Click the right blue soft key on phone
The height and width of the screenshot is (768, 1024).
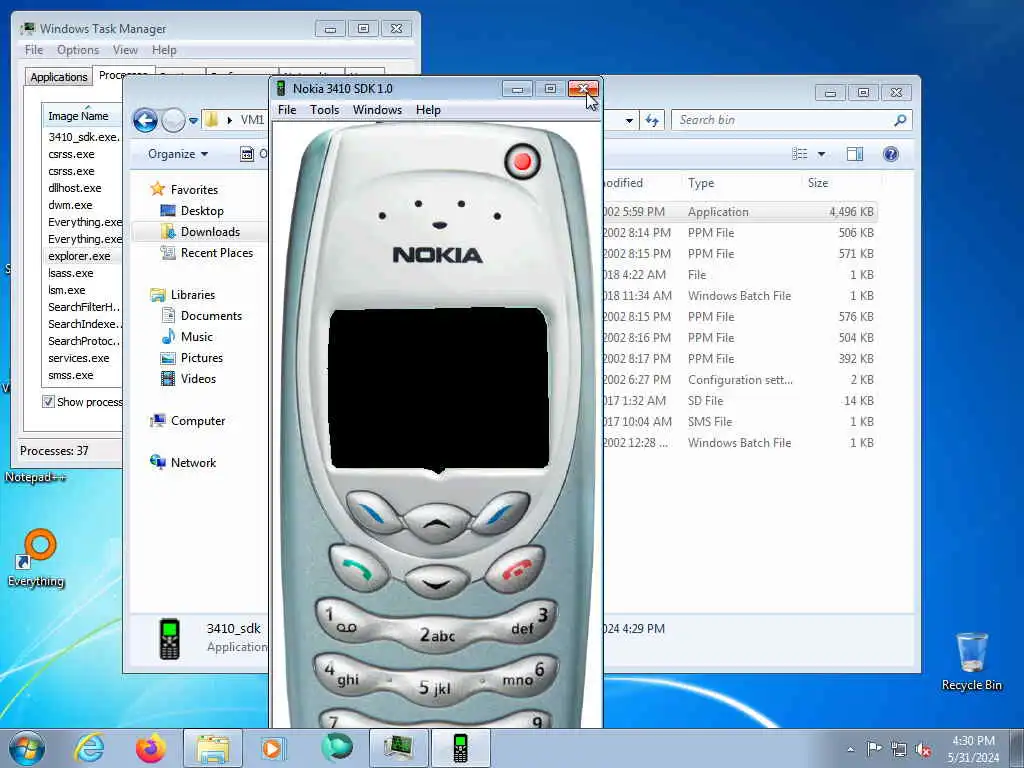500,513
